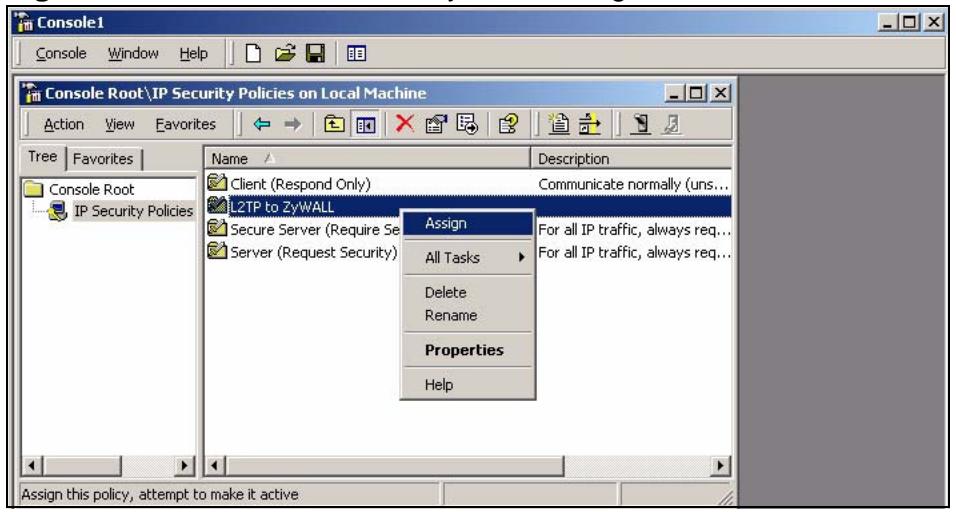Screen dimensions: 956x512
Task: Close the Console Root child window
Action: 719,93
